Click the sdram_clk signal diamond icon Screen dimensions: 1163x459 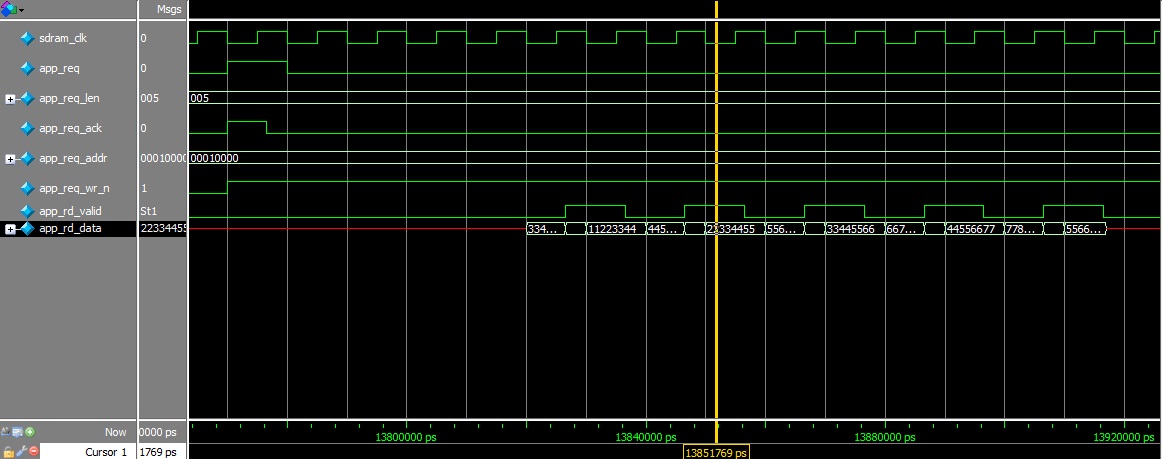(27, 38)
